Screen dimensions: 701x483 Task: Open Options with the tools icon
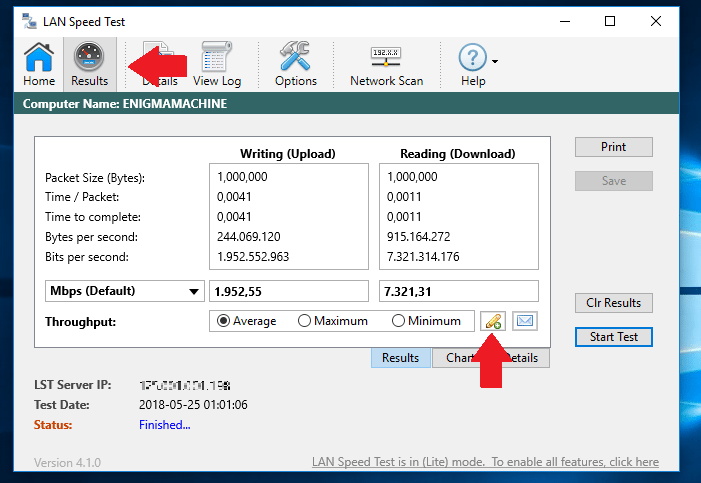(296, 64)
